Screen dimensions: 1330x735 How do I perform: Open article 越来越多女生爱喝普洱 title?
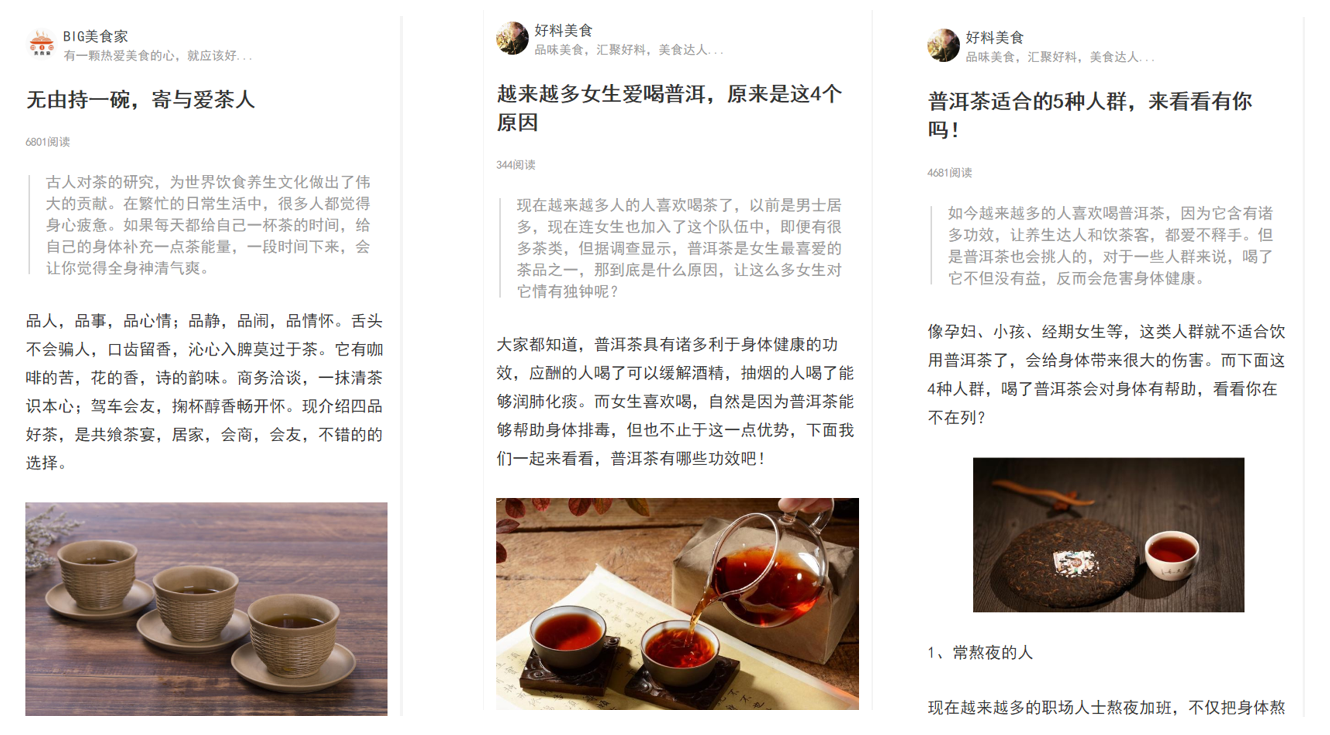point(669,108)
